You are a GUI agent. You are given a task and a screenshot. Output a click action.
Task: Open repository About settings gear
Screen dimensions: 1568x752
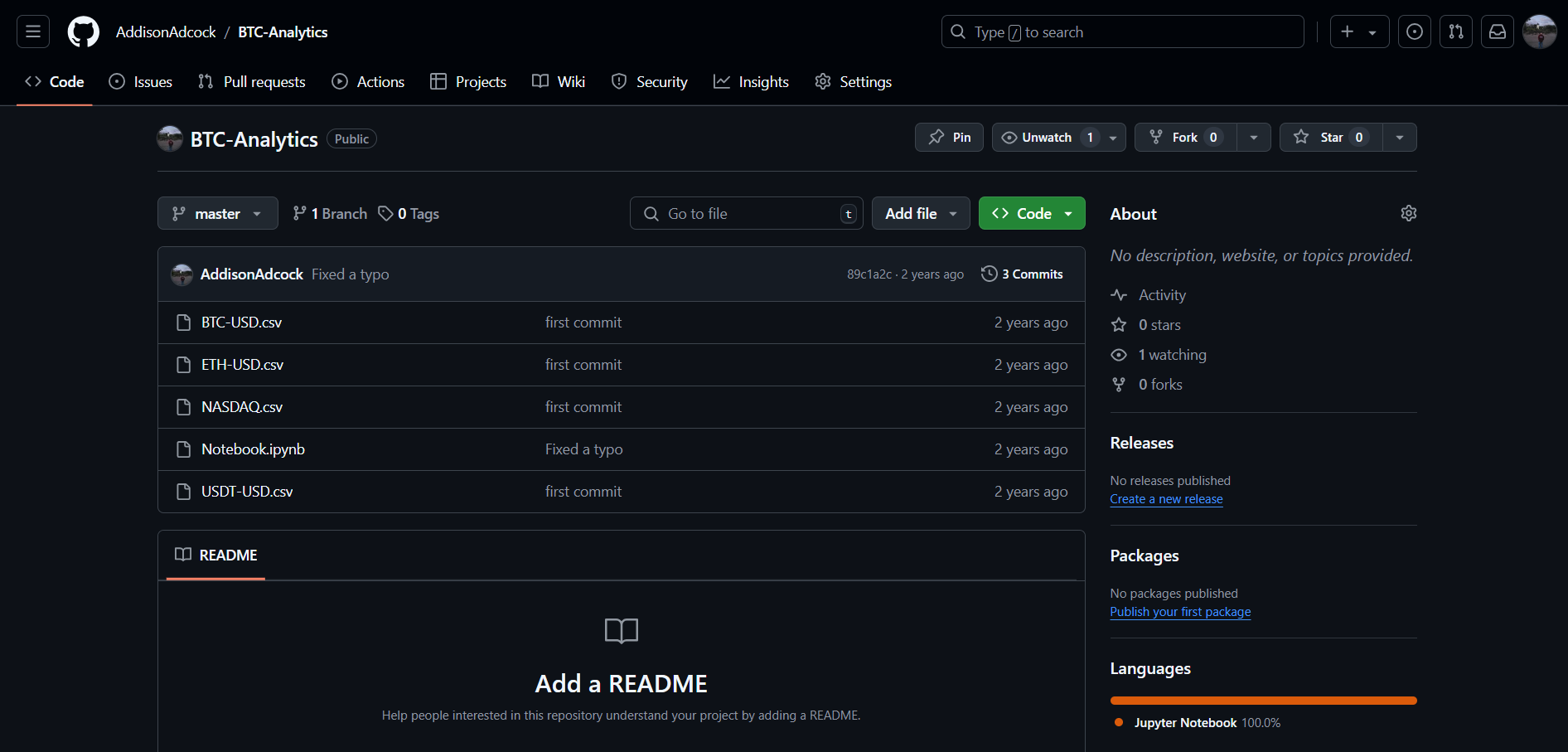1409,213
